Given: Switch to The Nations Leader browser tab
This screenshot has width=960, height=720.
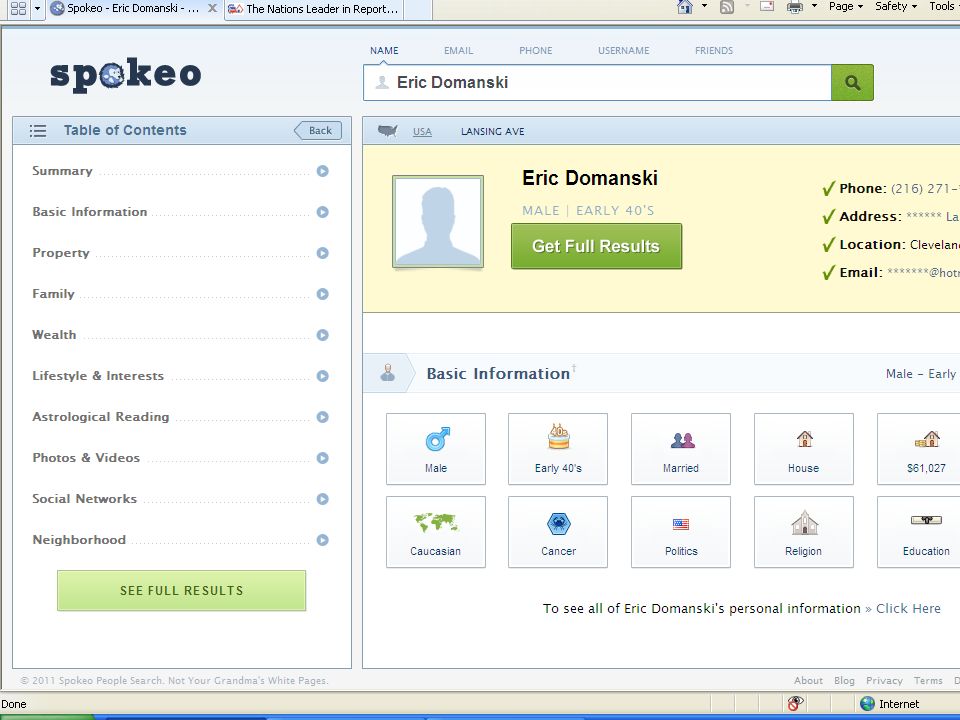Looking at the screenshot, I should (314, 9).
